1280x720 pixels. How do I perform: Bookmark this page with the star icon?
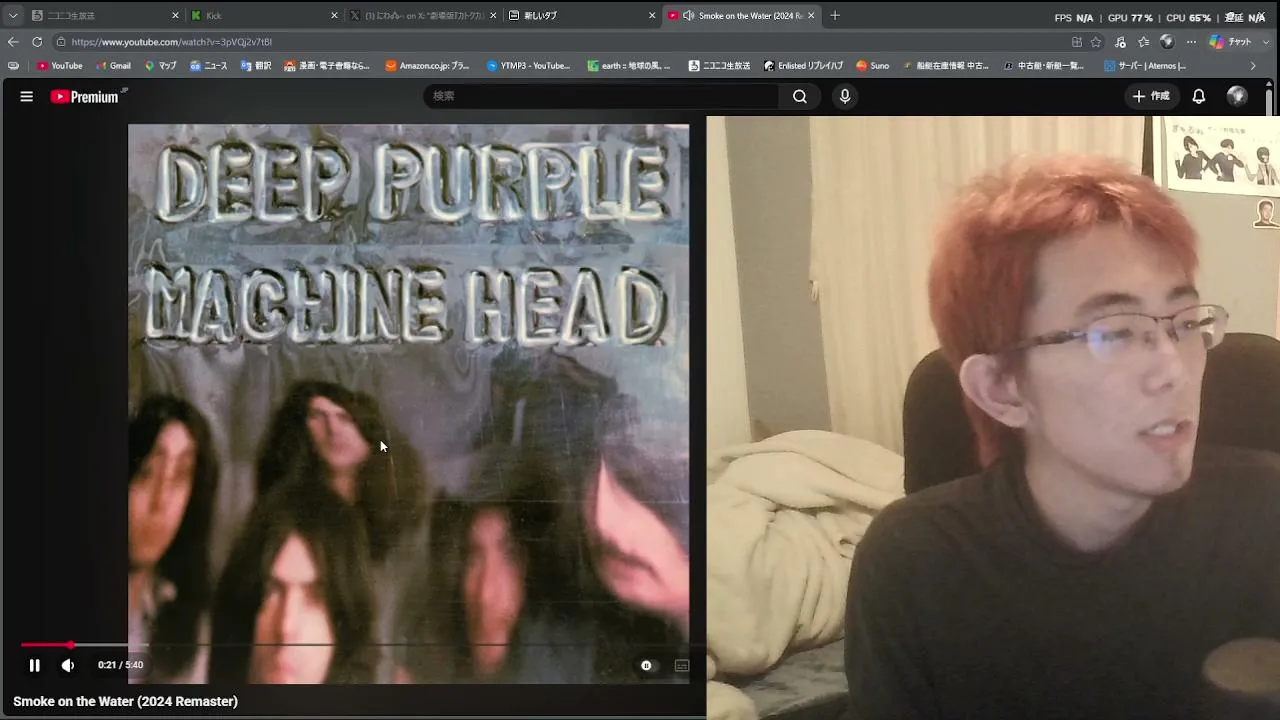(x=1096, y=42)
